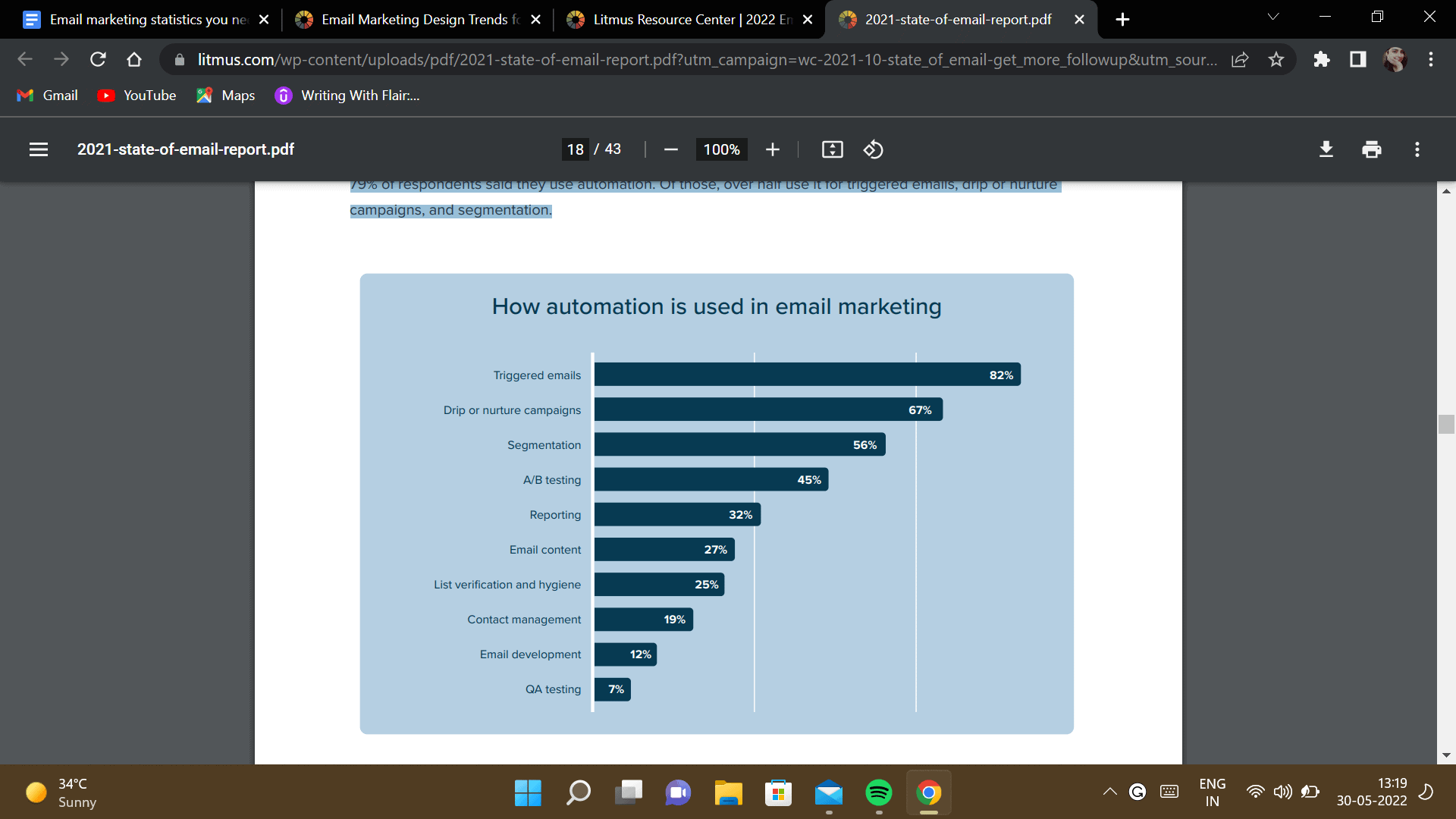Open the Chrome extensions puzzle icon
The height and width of the screenshot is (819, 1456).
(1322, 59)
